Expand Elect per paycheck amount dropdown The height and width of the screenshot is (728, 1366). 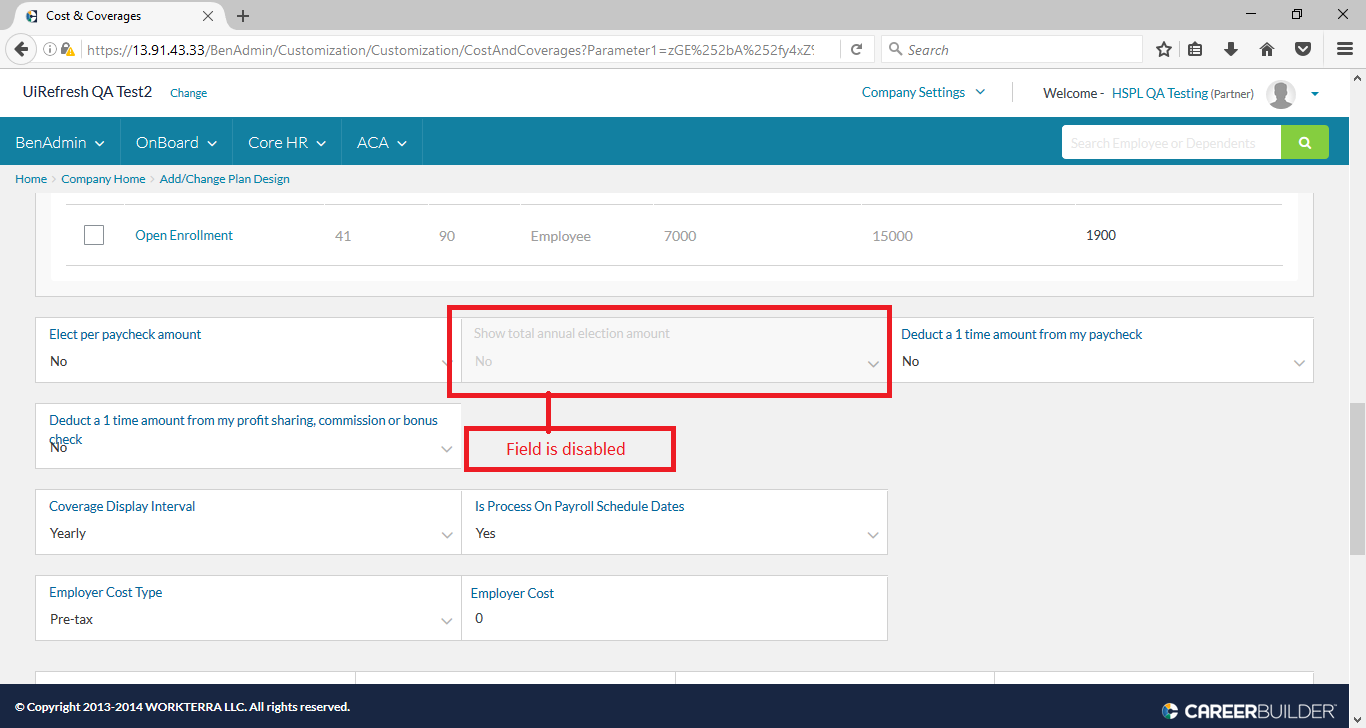click(247, 361)
